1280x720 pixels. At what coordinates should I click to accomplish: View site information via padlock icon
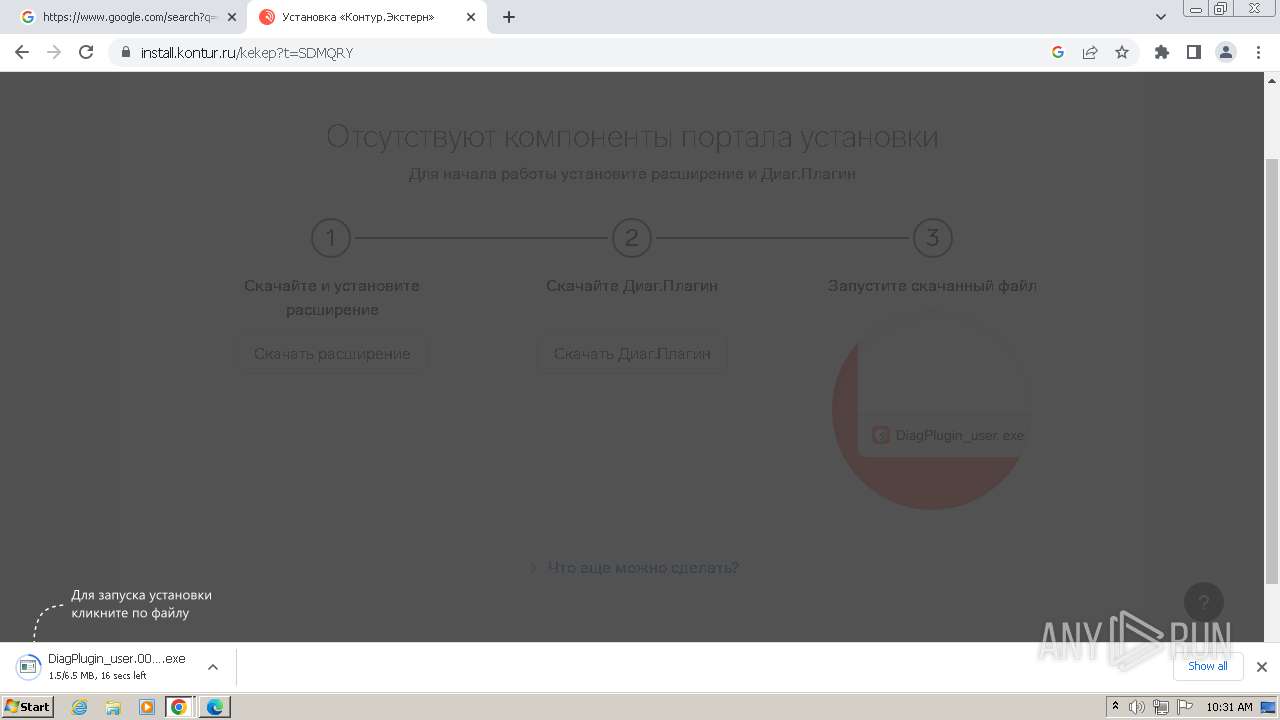tap(125, 52)
